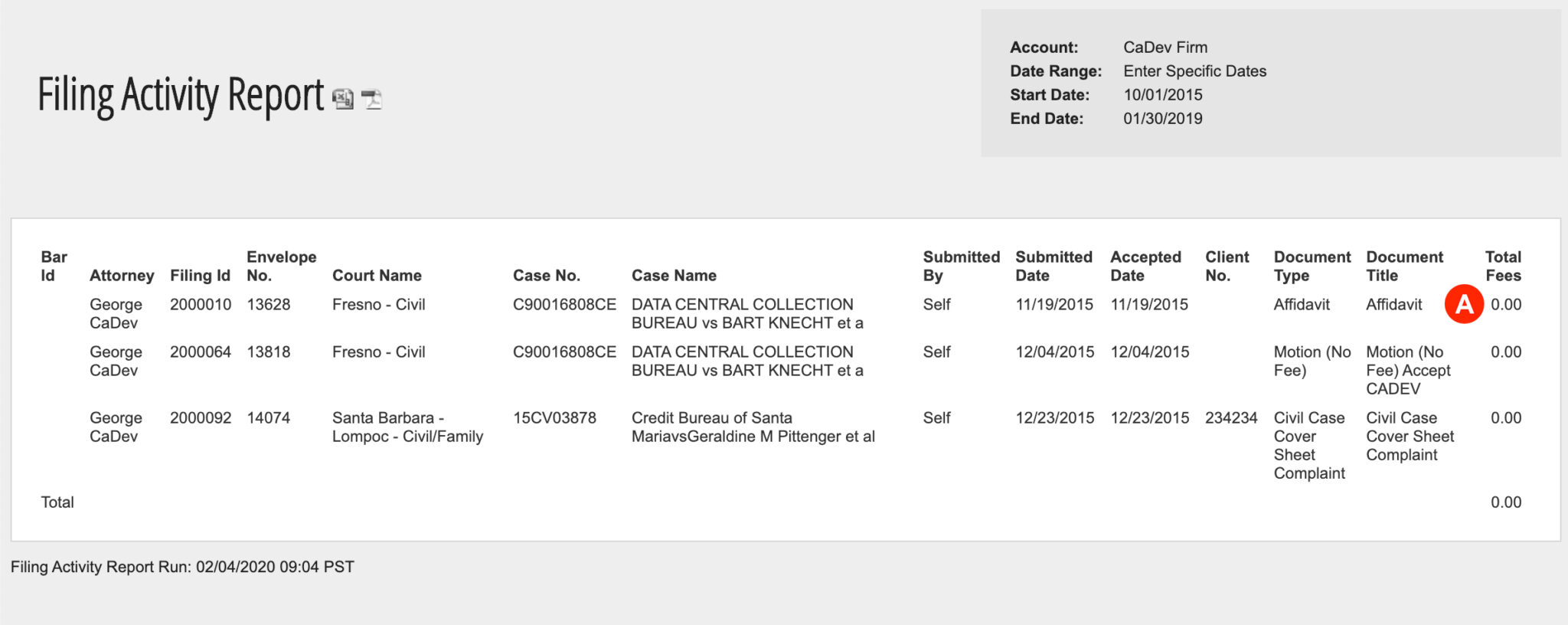Click attorney name George CaDev in first row
This screenshot has height=625, width=1568.
click(x=116, y=313)
